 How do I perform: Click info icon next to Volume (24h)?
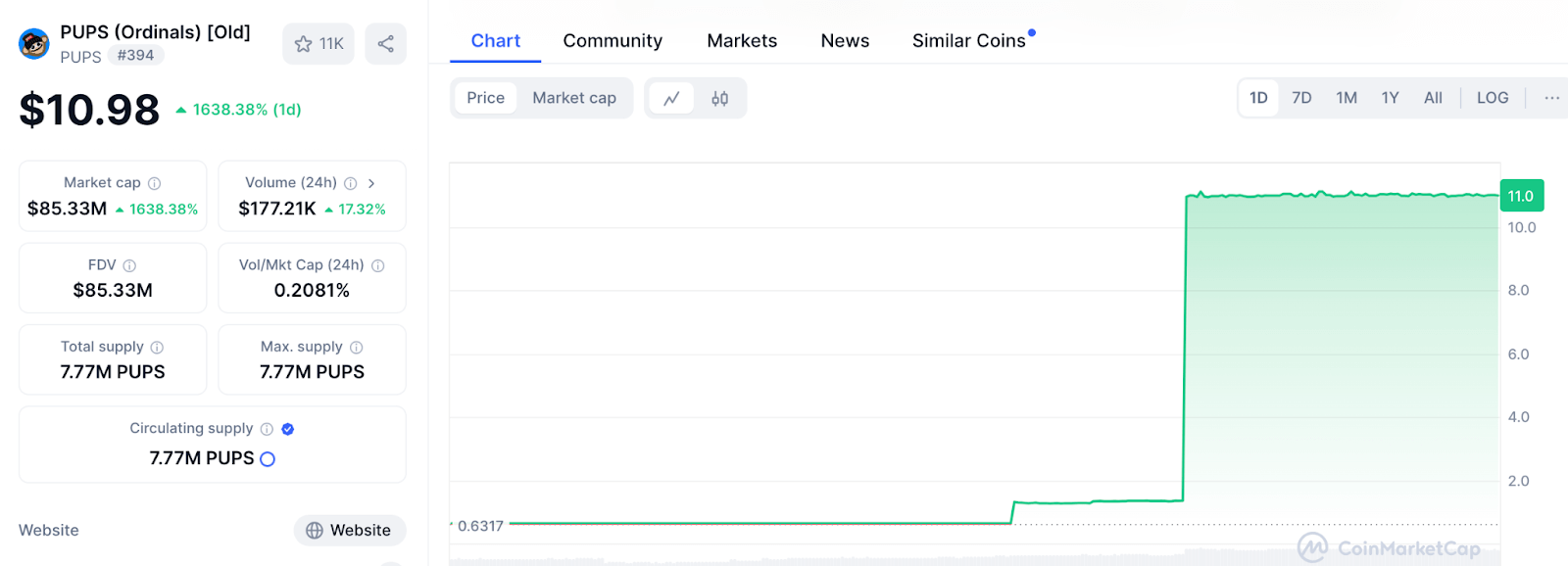(x=351, y=183)
